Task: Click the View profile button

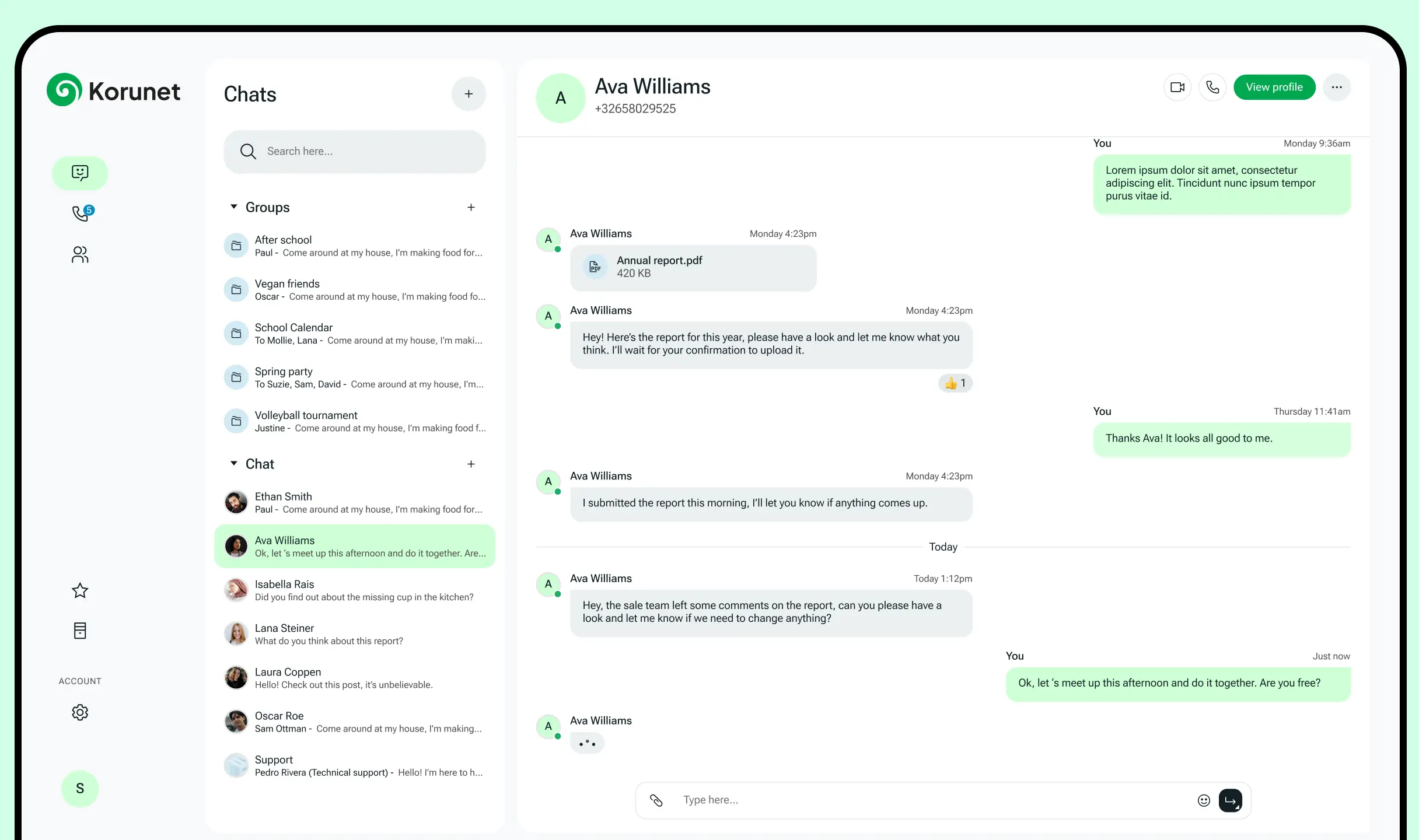Action: [1274, 87]
